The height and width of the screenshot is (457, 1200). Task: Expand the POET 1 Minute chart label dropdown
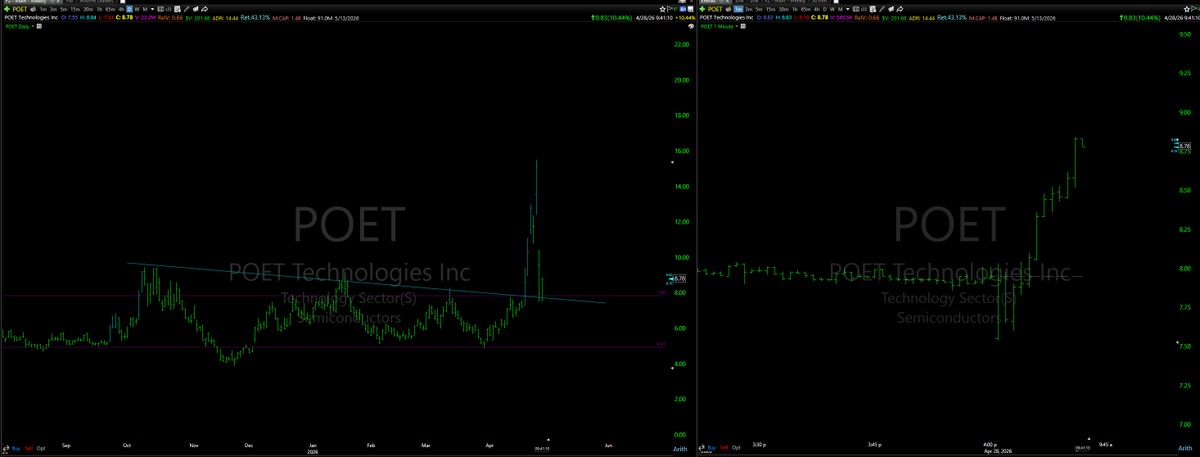tap(737, 26)
